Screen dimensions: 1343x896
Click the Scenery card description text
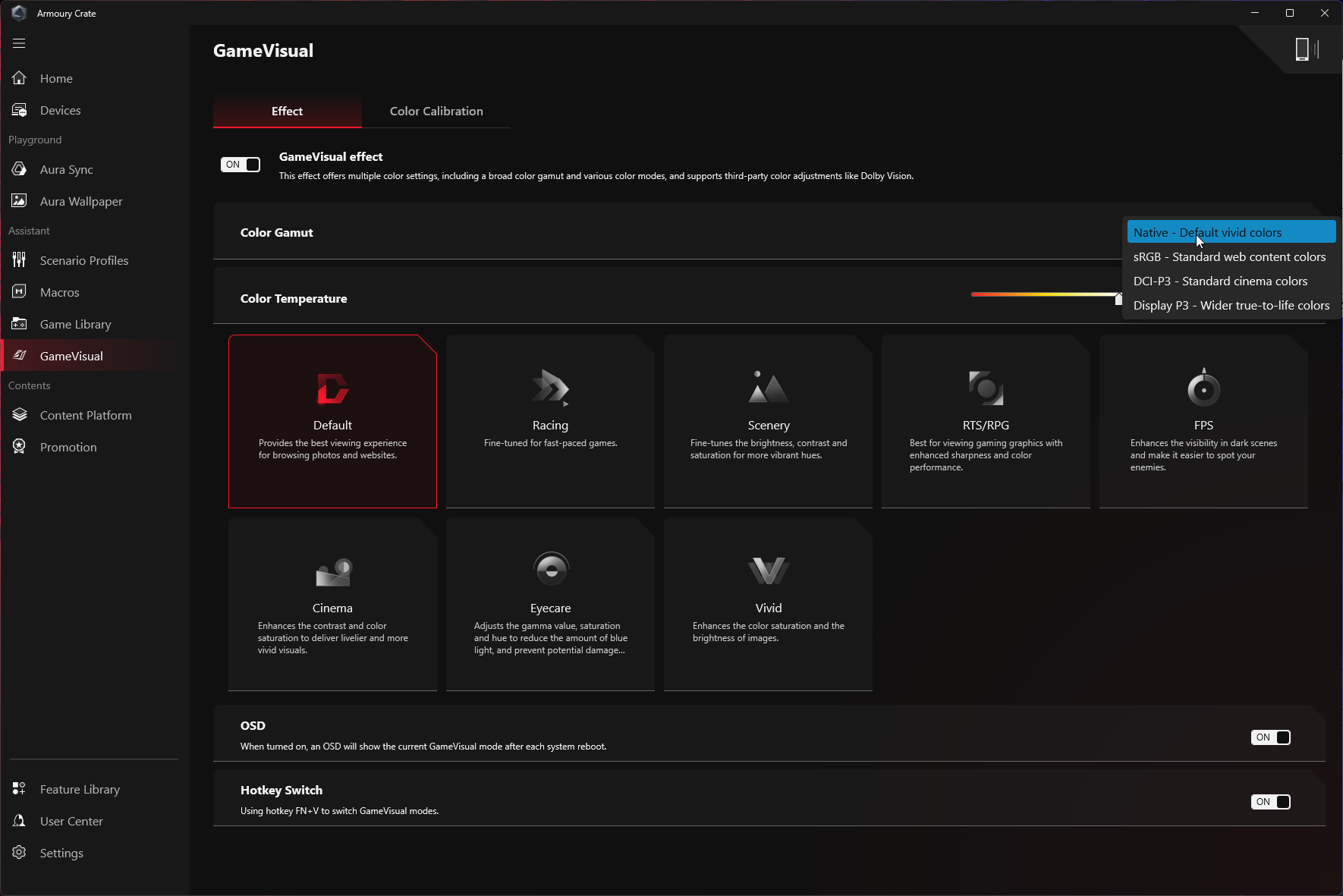pos(768,449)
